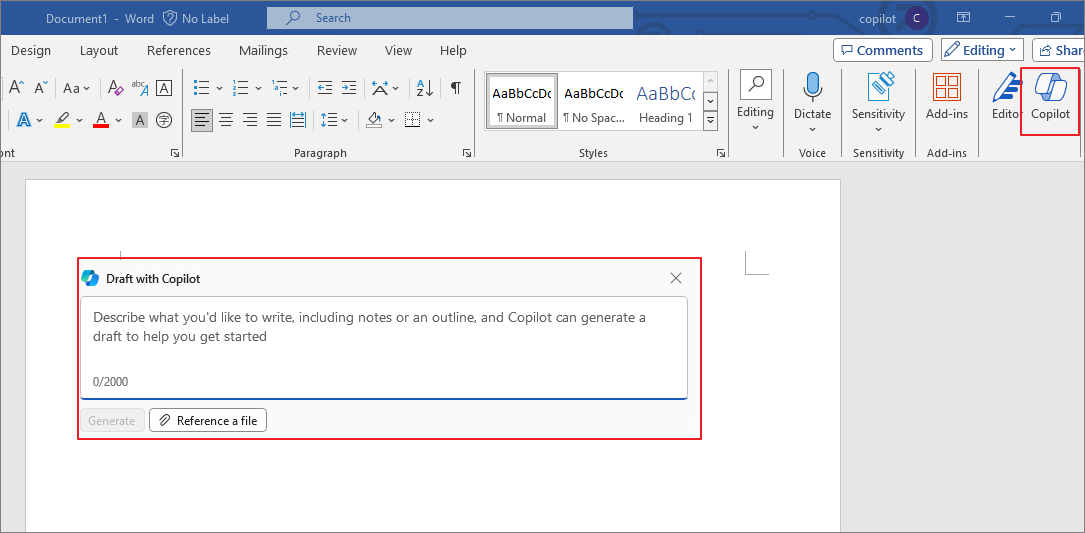Click the Reference a file button
Viewport: 1085px width, 533px height.
(208, 420)
